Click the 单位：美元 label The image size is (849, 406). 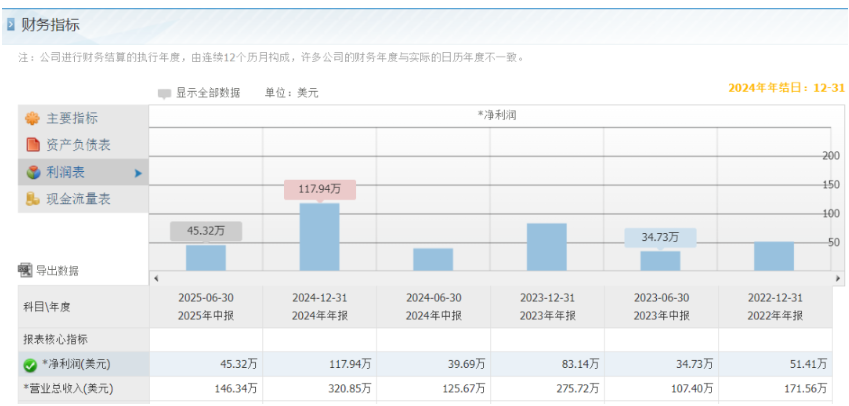click(291, 93)
